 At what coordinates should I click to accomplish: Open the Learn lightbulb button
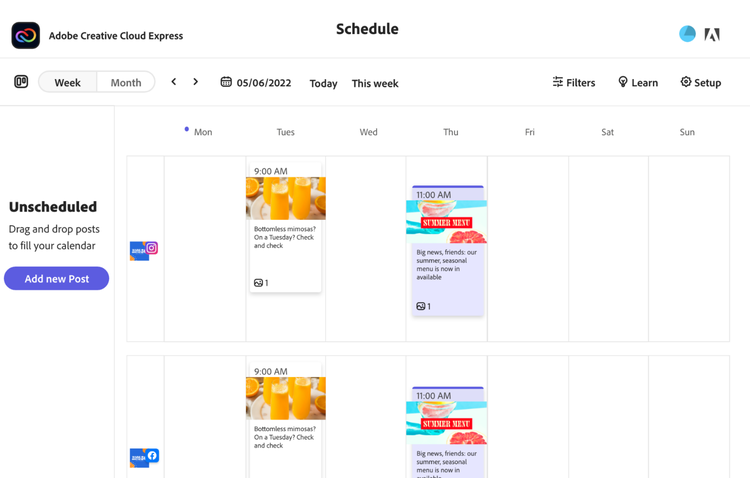(x=637, y=82)
